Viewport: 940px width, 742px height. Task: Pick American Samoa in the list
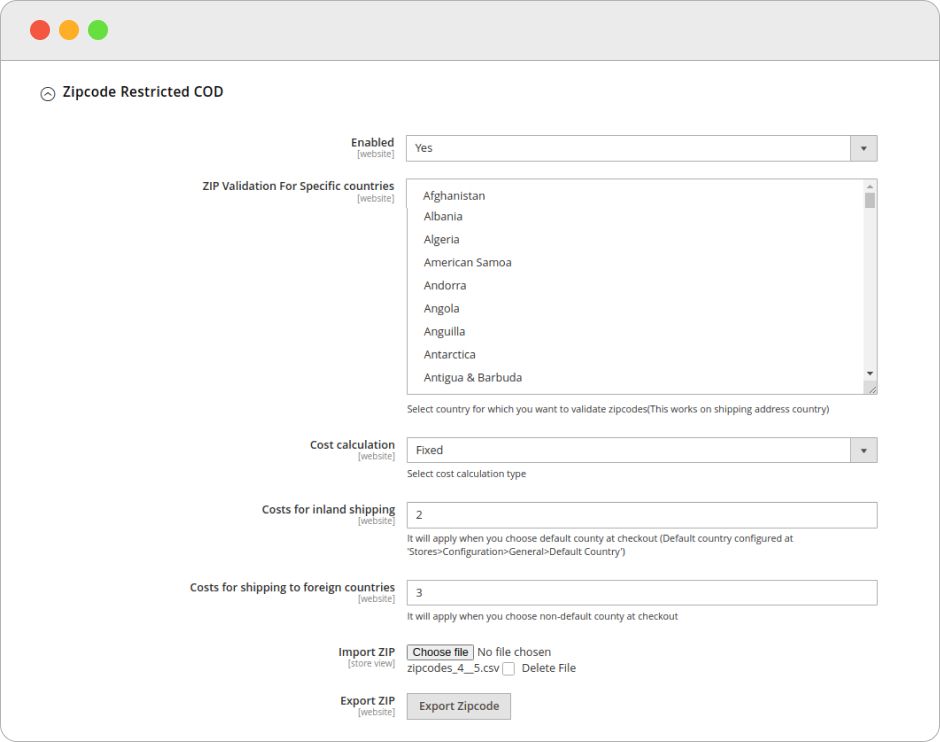pos(467,262)
